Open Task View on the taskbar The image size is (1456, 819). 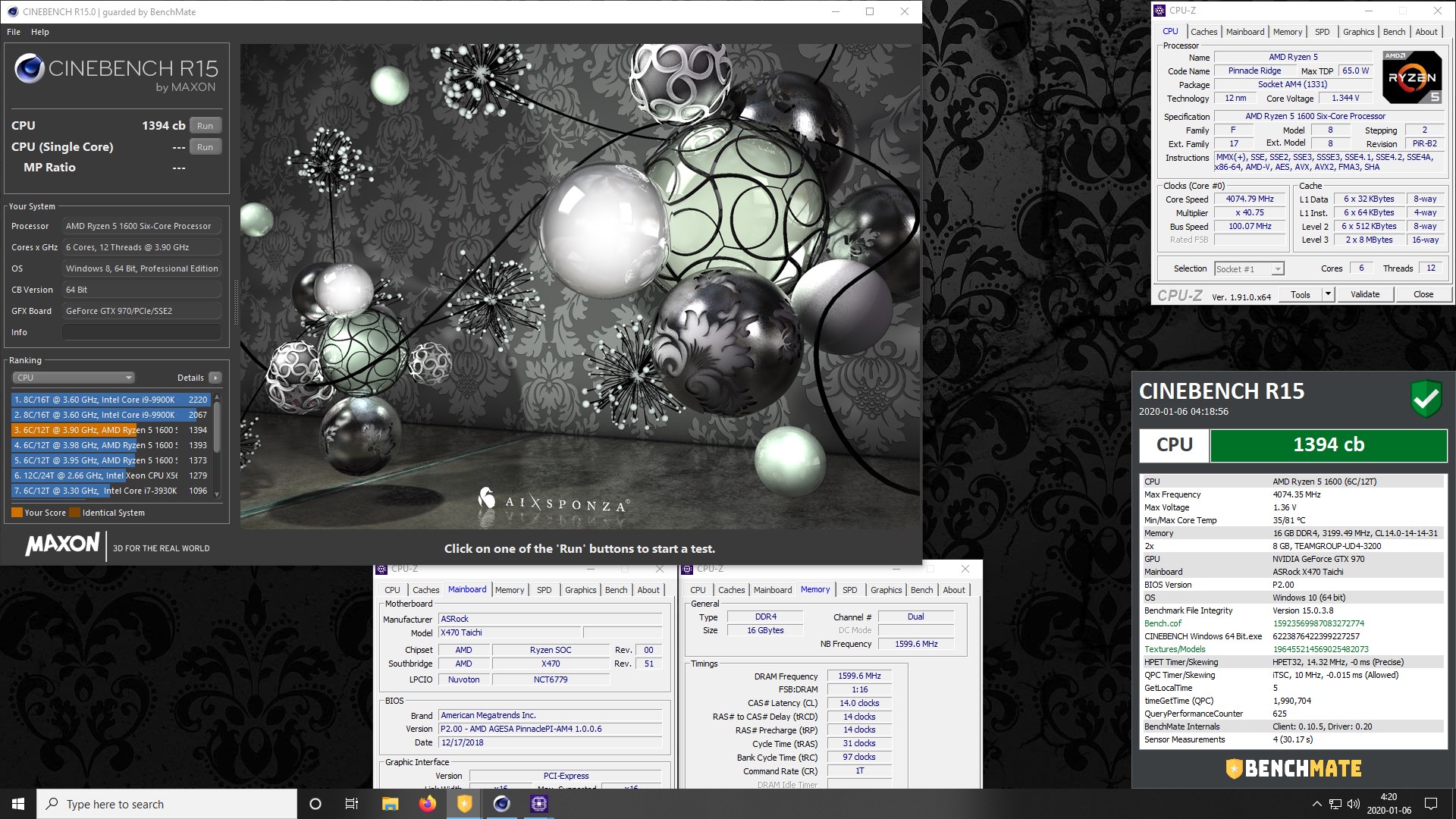[352, 804]
